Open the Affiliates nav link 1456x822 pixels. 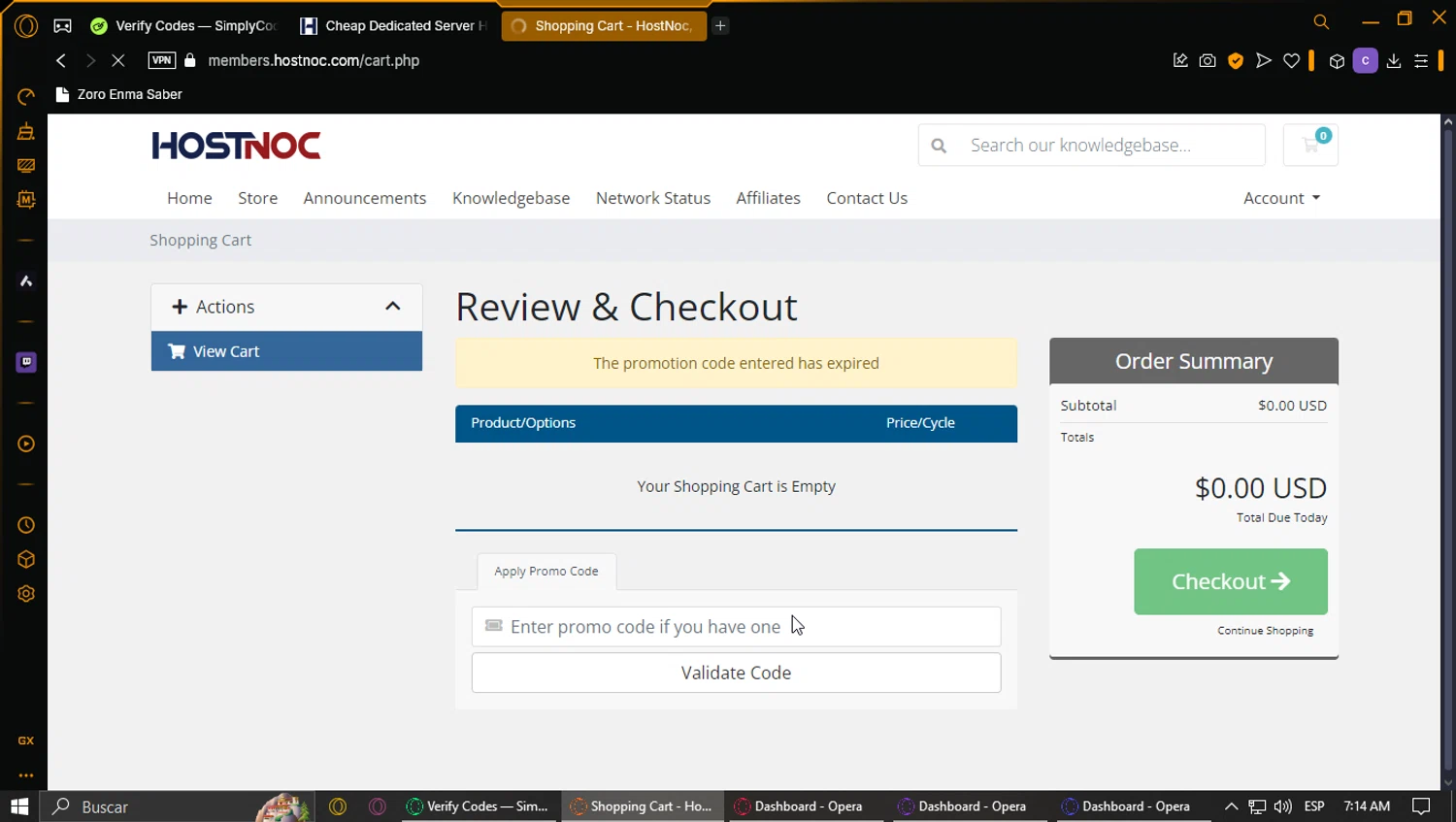768,198
